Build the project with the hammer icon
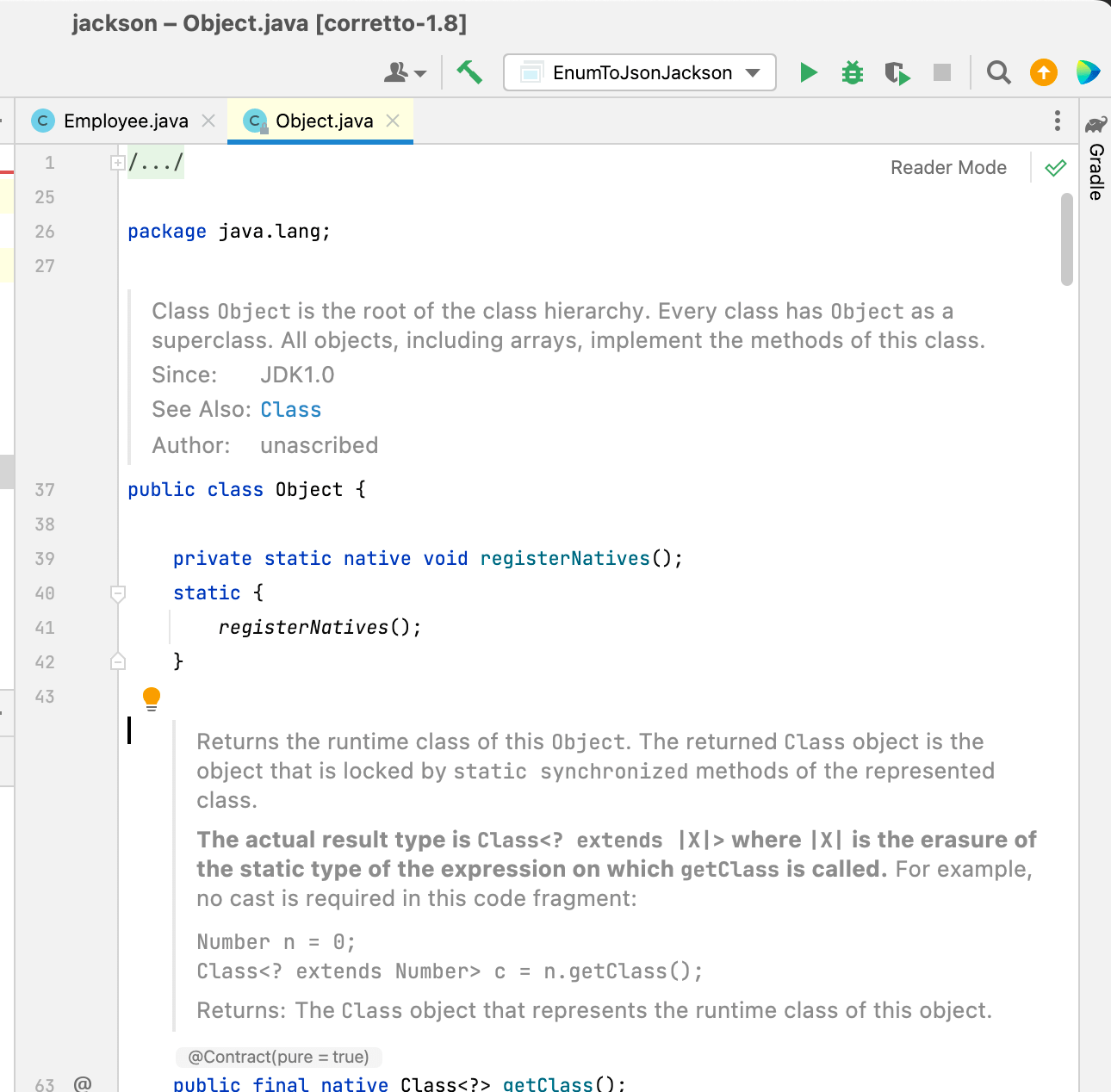This screenshot has height=1092, width=1111. pos(469,72)
